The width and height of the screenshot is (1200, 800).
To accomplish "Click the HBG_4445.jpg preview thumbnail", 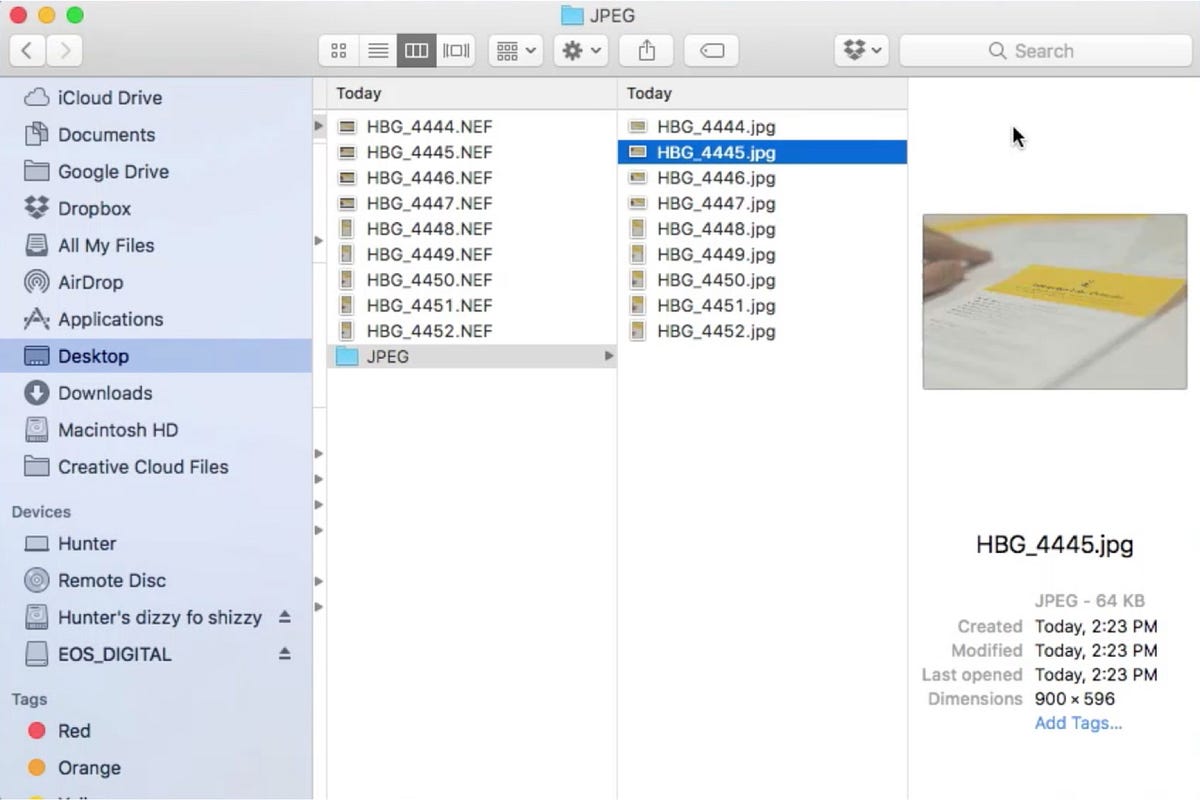I will click(1054, 301).
